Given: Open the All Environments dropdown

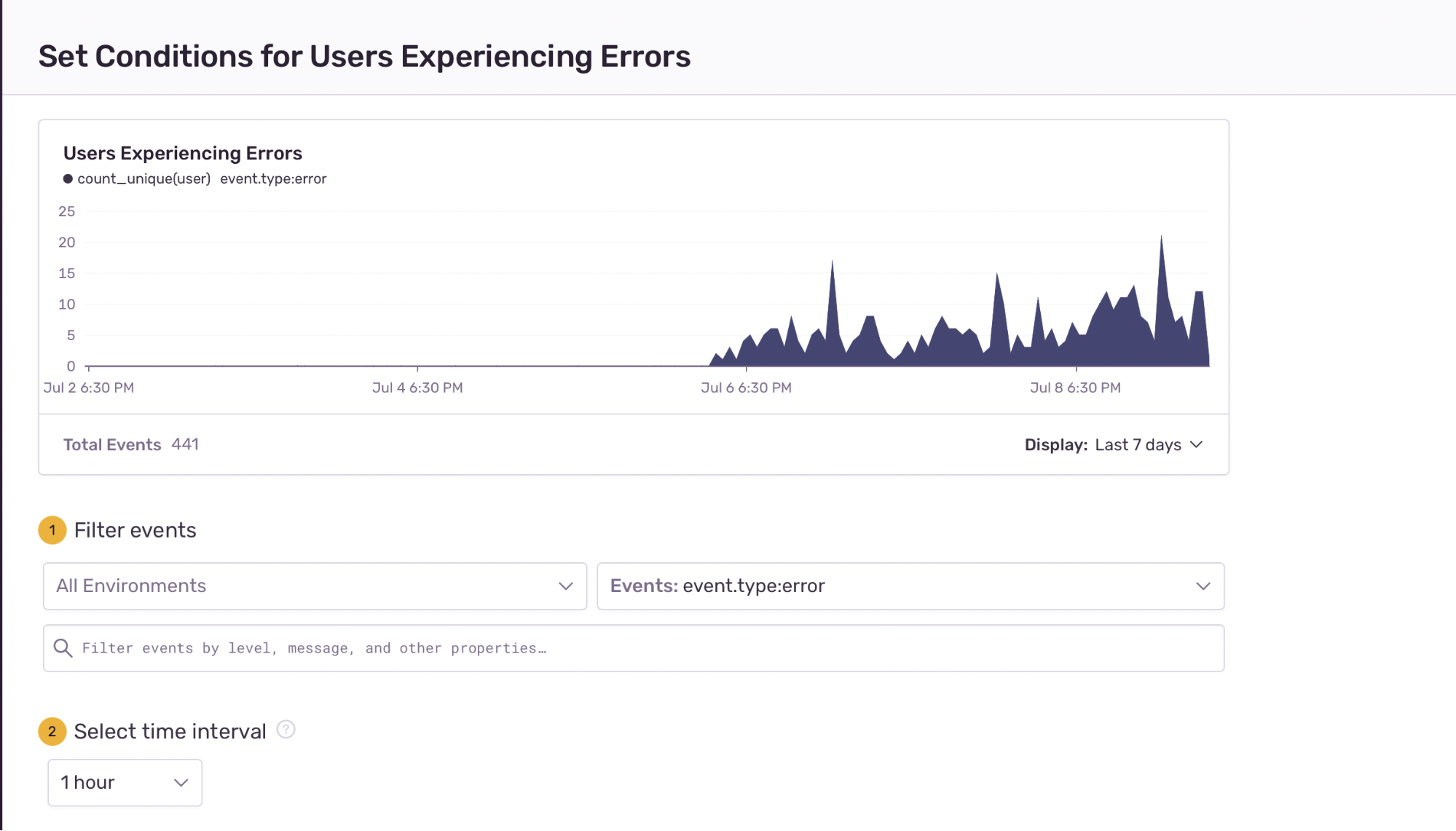Looking at the screenshot, I should (314, 586).
